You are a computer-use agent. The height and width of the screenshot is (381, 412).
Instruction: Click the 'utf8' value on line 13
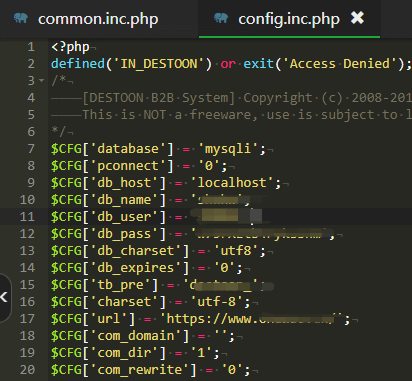(236, 251)
